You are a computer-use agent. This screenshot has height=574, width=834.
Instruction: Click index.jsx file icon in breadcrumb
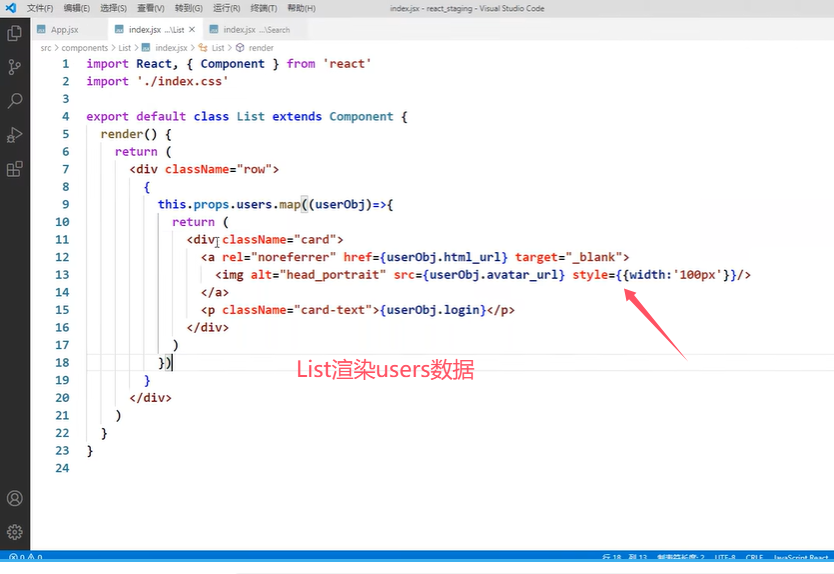(146, 48)
